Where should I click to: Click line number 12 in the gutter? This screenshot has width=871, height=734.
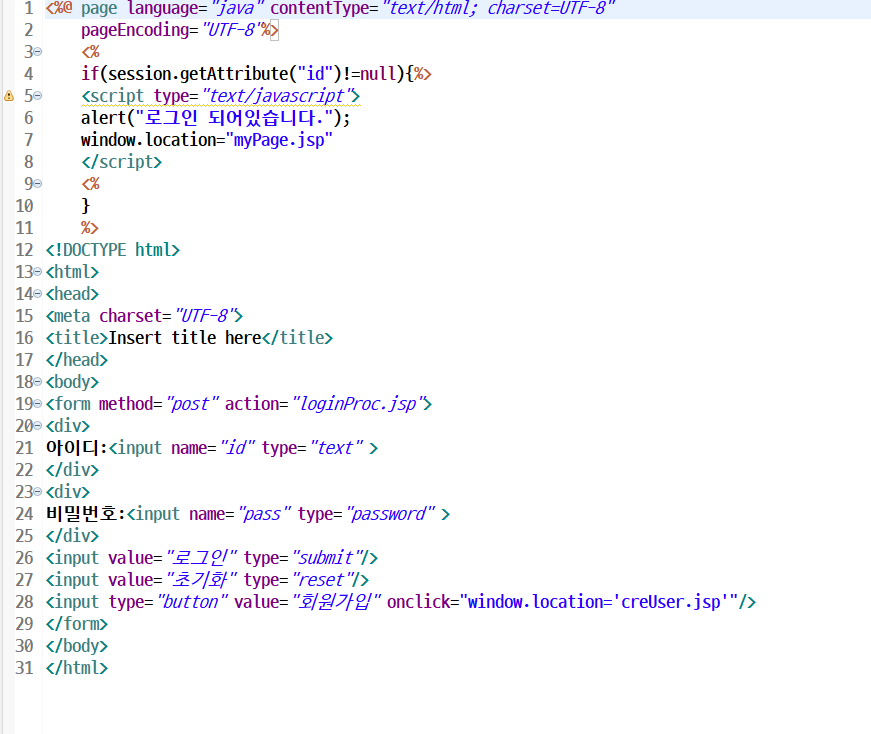point(24,249)
